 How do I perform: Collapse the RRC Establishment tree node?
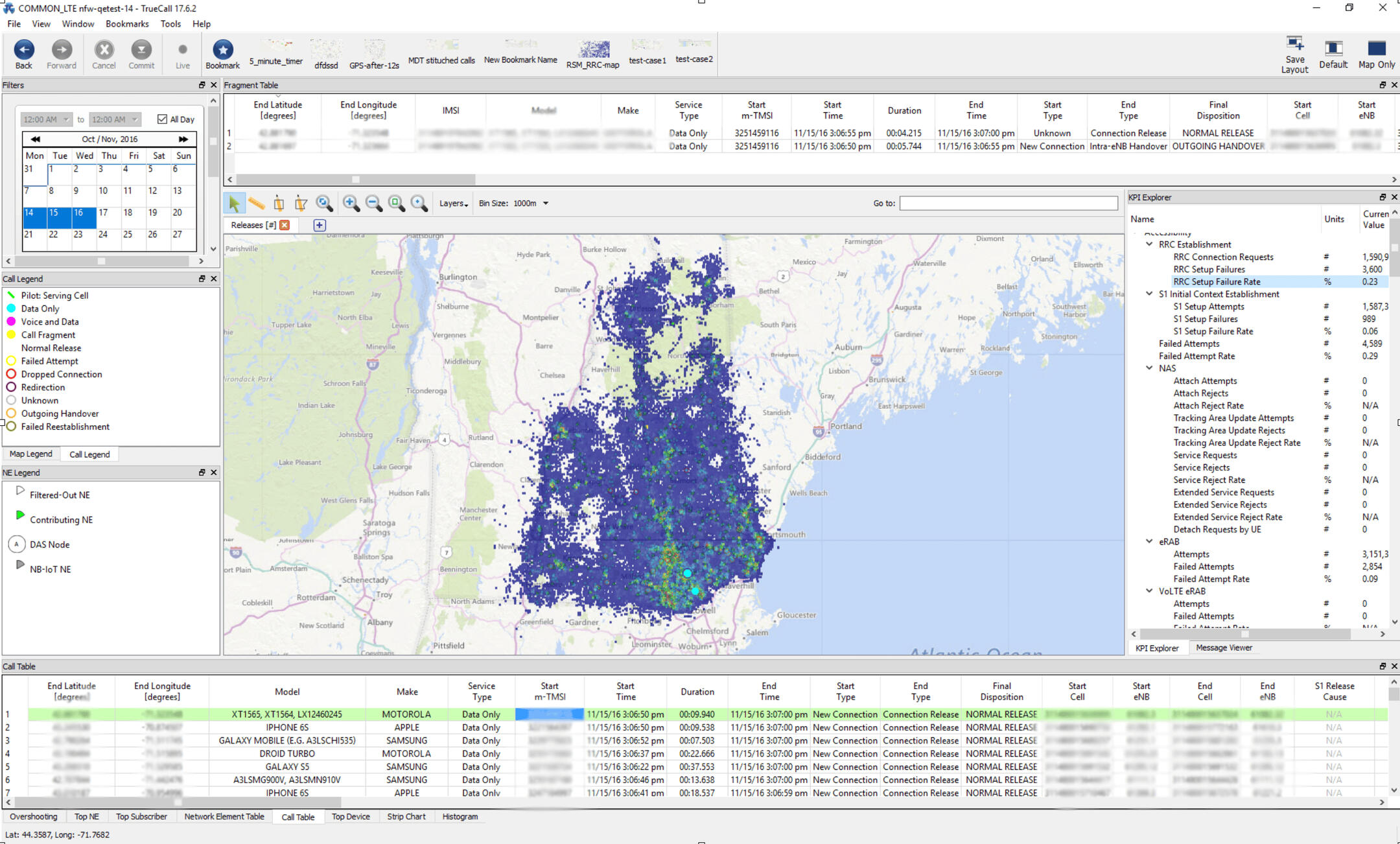click(1149, 244)
